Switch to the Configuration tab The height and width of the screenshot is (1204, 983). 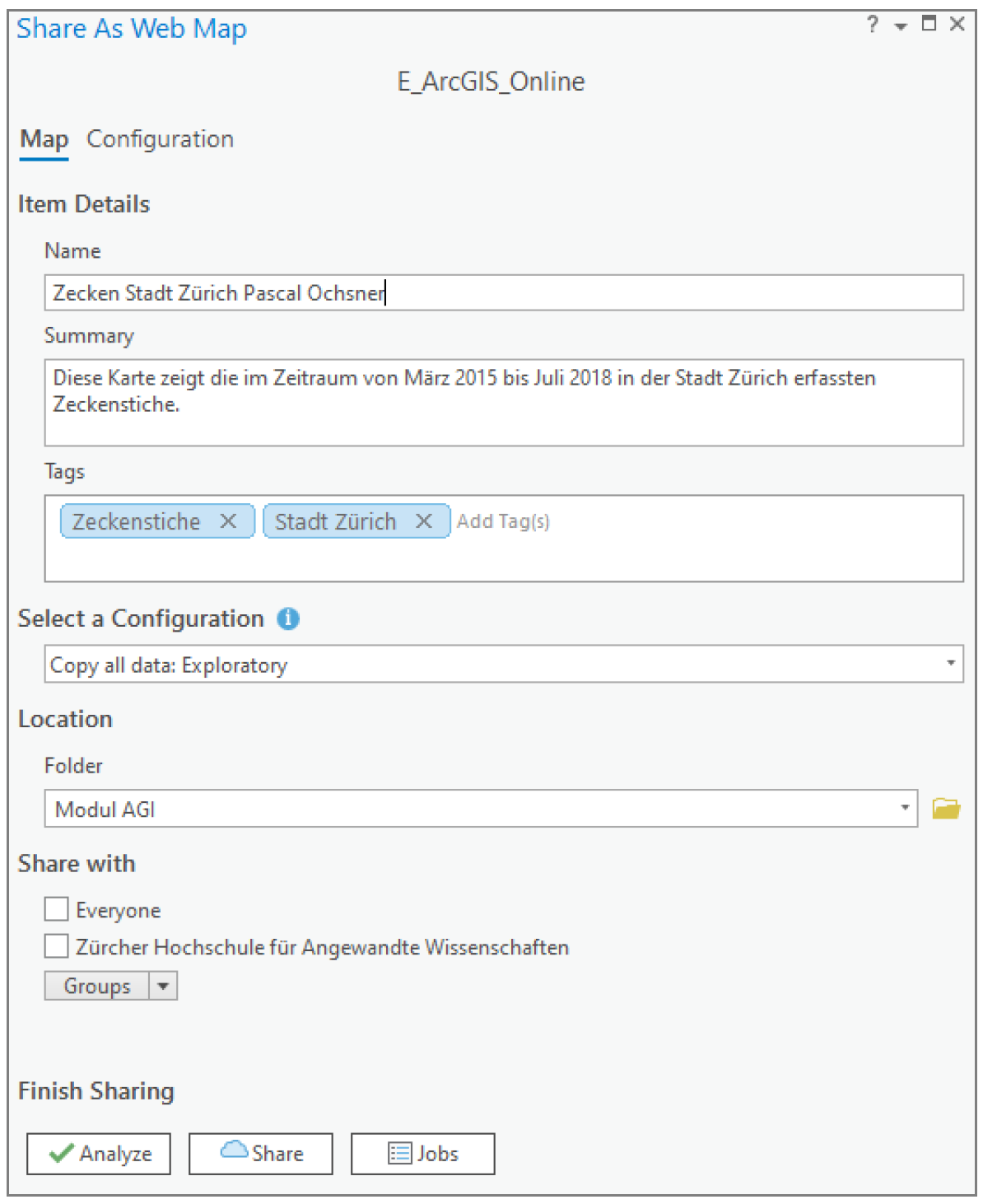[160, 139]
